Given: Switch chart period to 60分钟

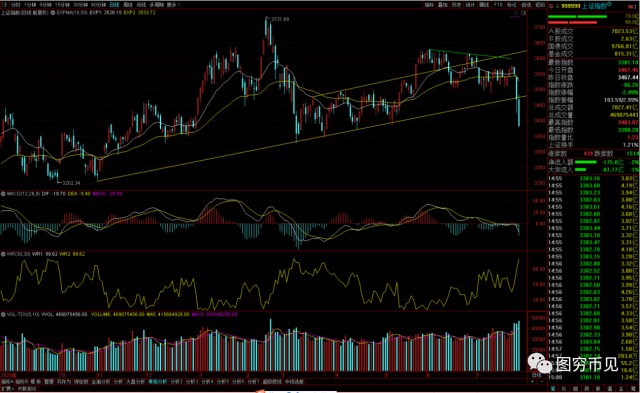Looking at the screenshot, I should [98, 5].
